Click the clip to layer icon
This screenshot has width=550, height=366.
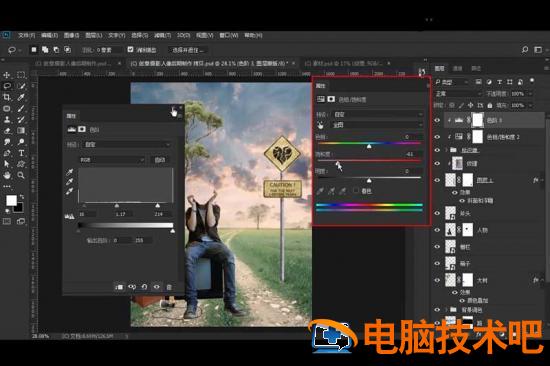119,287
